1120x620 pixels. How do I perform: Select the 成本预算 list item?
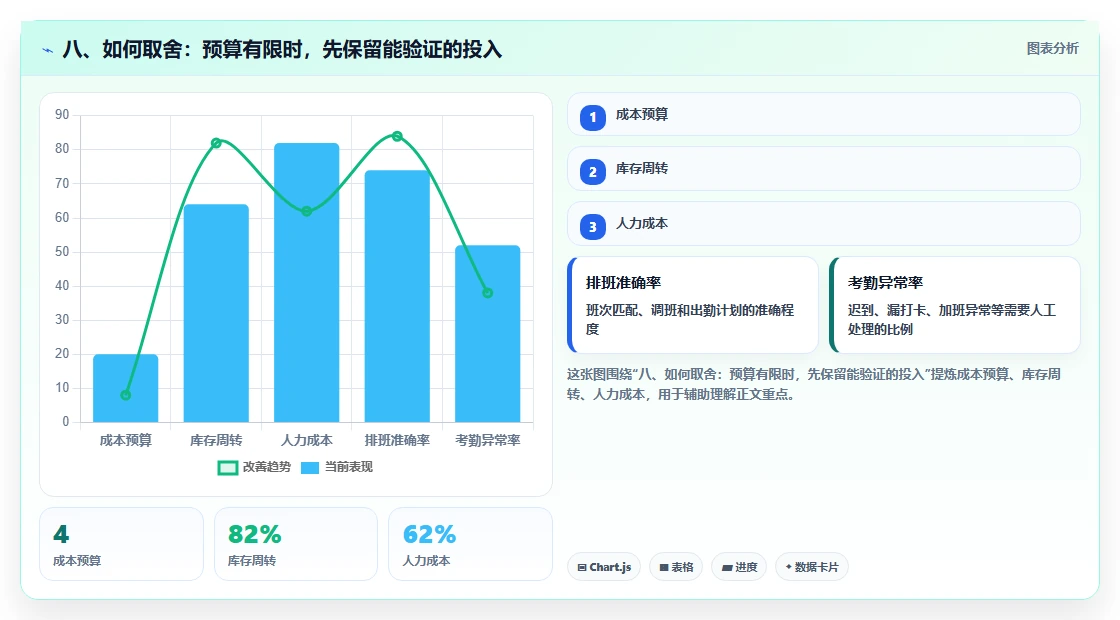click(x=824, y=114)
